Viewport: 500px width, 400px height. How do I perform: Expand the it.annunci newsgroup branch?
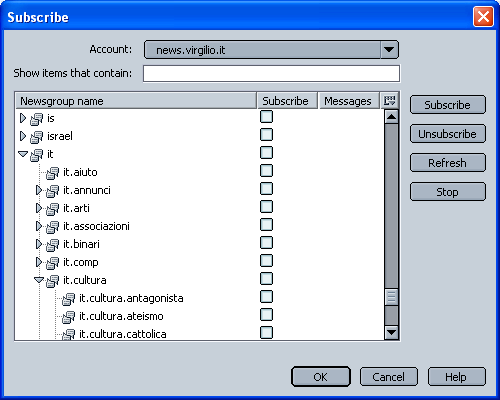point(39,190)
